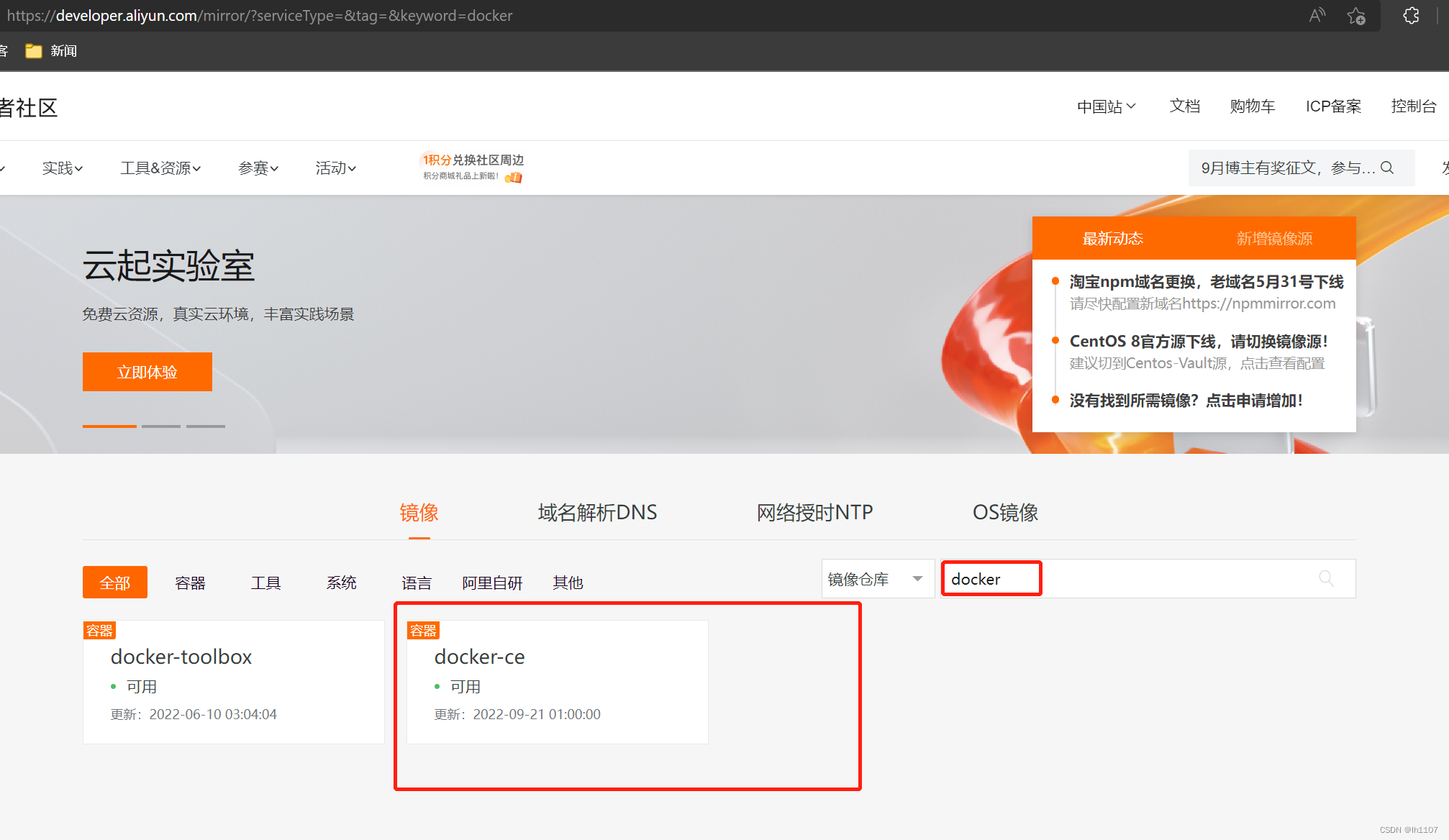The image size is (1449, 840).
Task: Select second carousel indicator bar
Action: click(x=161, y=426)
